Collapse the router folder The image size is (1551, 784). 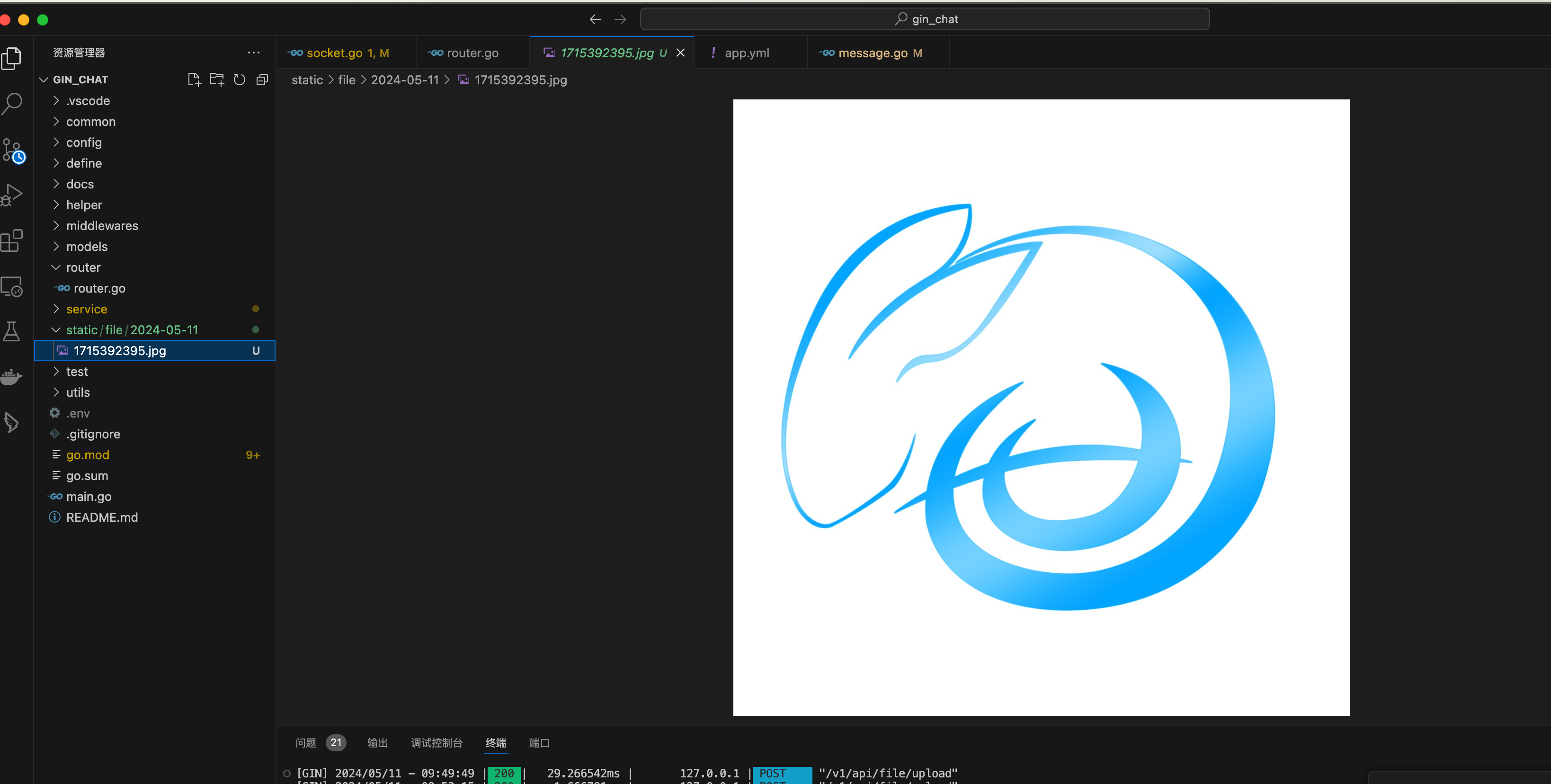(x=155, y=267)
